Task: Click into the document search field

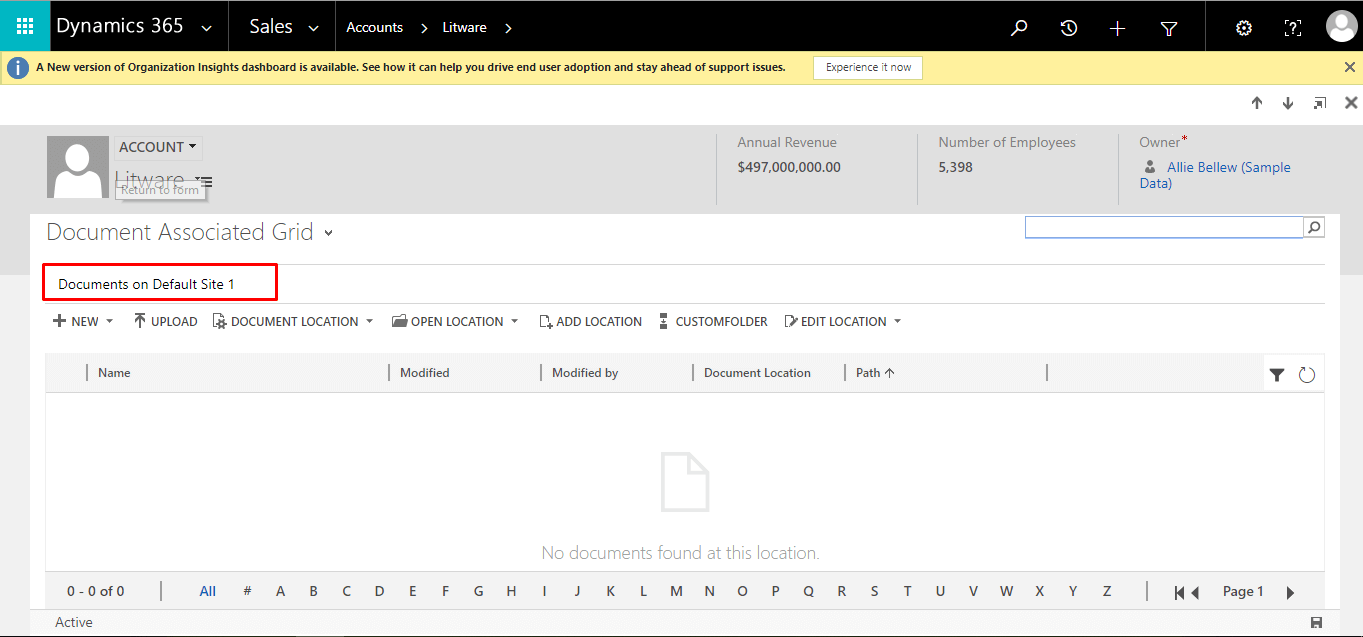Action: coord(1164,228)
